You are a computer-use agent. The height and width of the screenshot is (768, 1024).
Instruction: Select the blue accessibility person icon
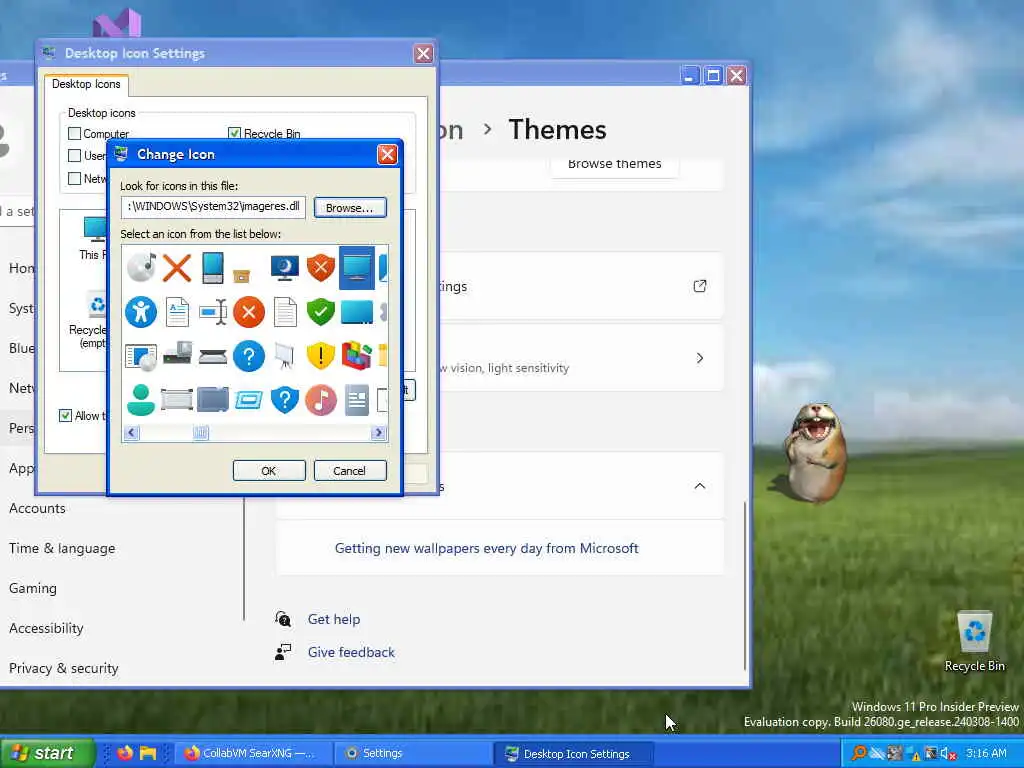(141, 312)
